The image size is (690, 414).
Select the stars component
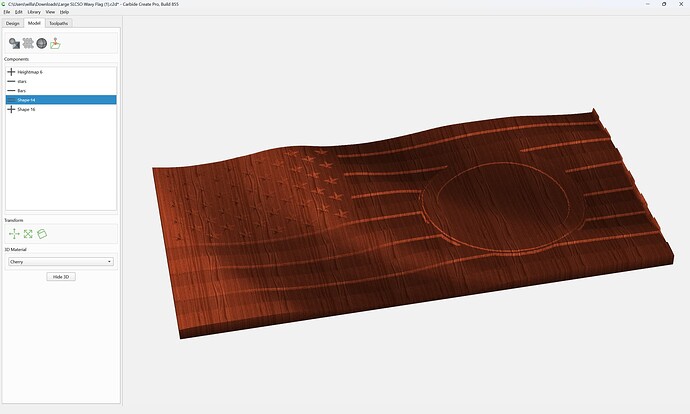(x=61, y=81)
